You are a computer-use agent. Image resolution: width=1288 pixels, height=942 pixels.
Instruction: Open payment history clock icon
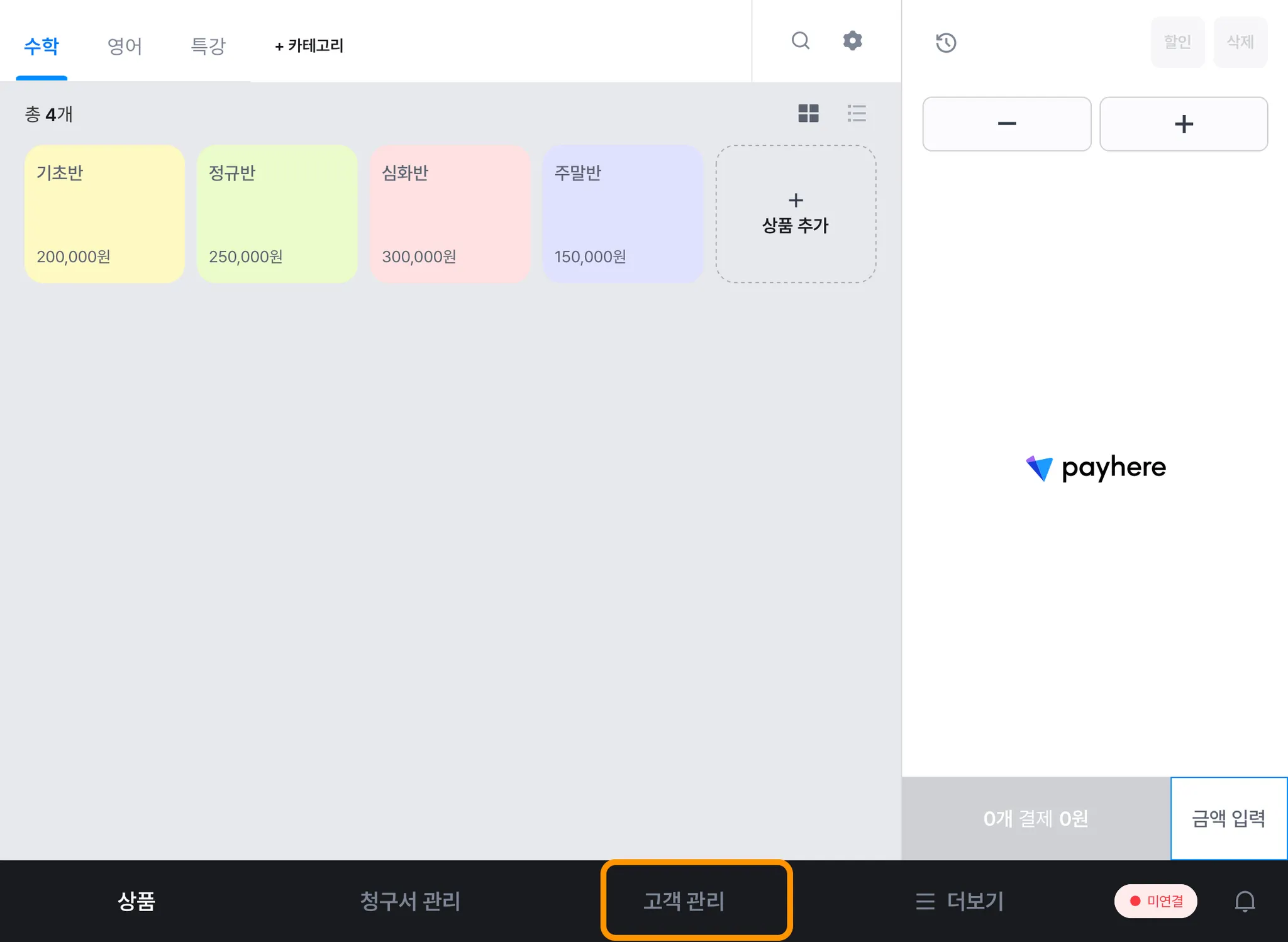[x=945, y=43]
